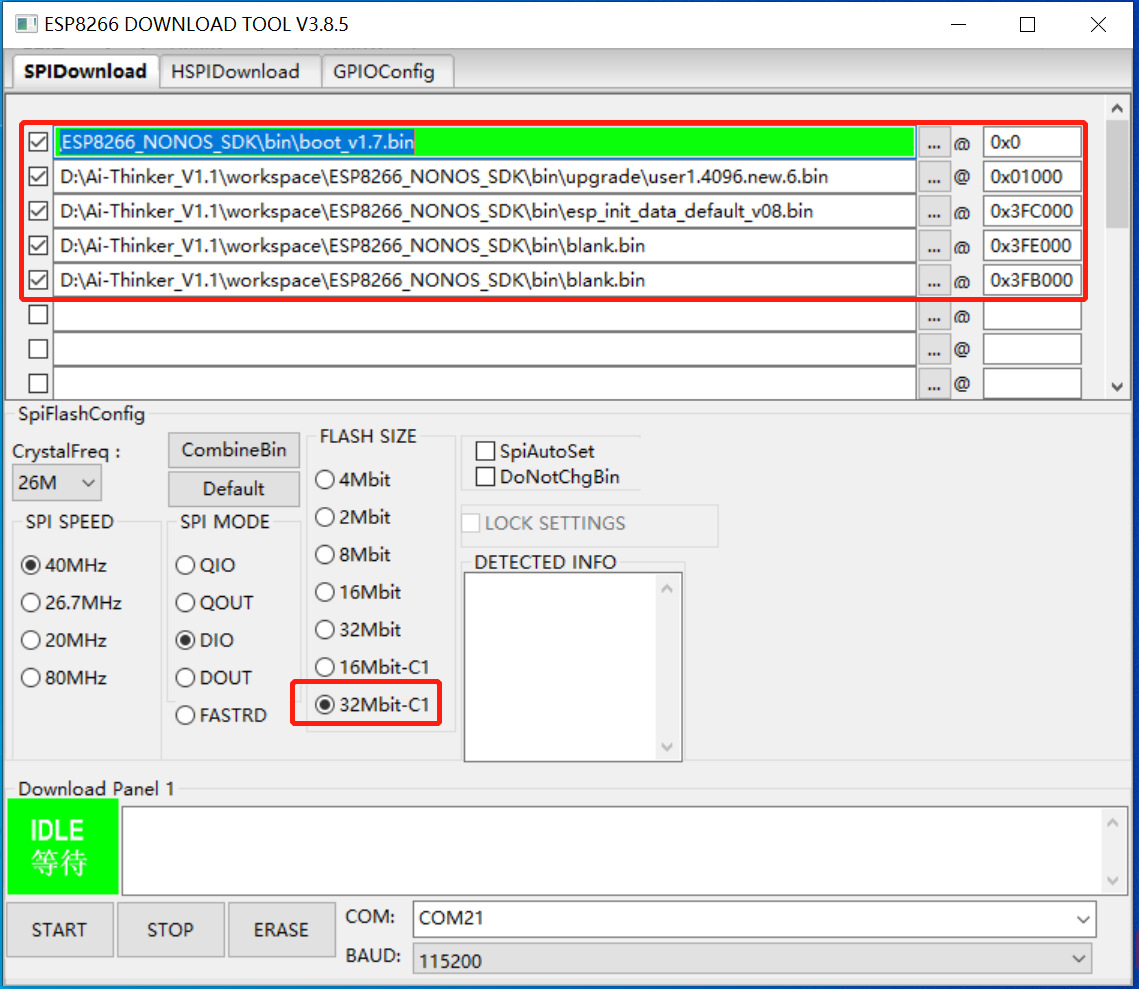The height and width of the screenshot is (989, 1139).
Task: Open the COM port dropdown
Action: click(x=754, y=918)
